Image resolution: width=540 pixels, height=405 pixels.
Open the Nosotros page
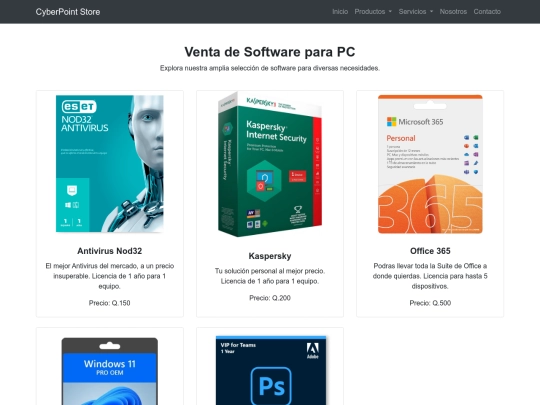point(453,12)
